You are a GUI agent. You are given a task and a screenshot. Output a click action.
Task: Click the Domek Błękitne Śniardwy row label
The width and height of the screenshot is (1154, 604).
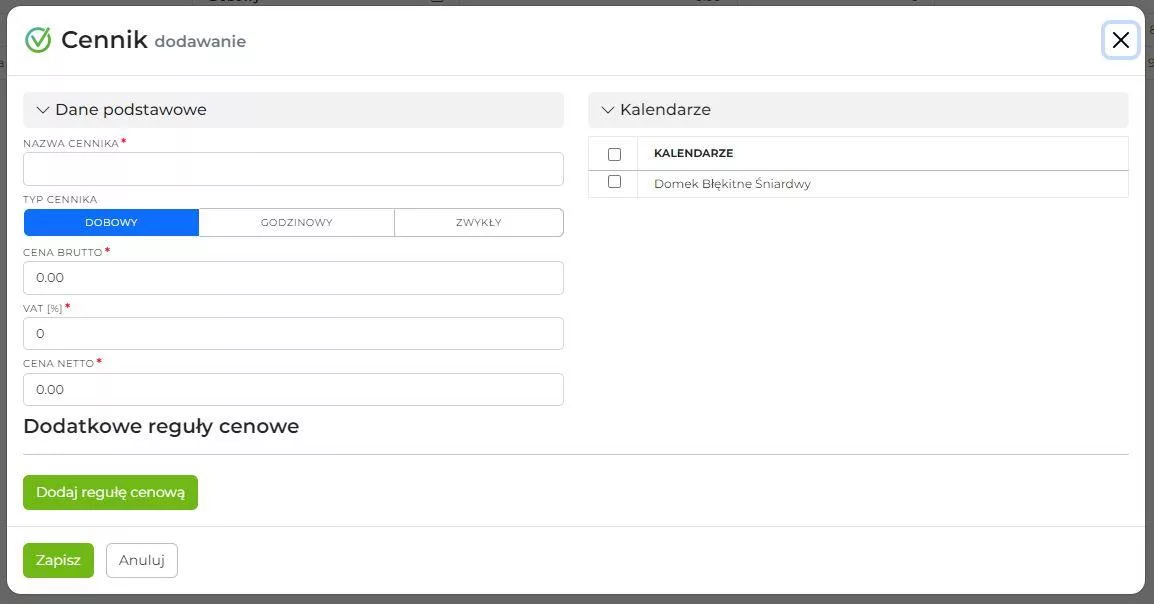pyautogui.click(x=732, y=184)
